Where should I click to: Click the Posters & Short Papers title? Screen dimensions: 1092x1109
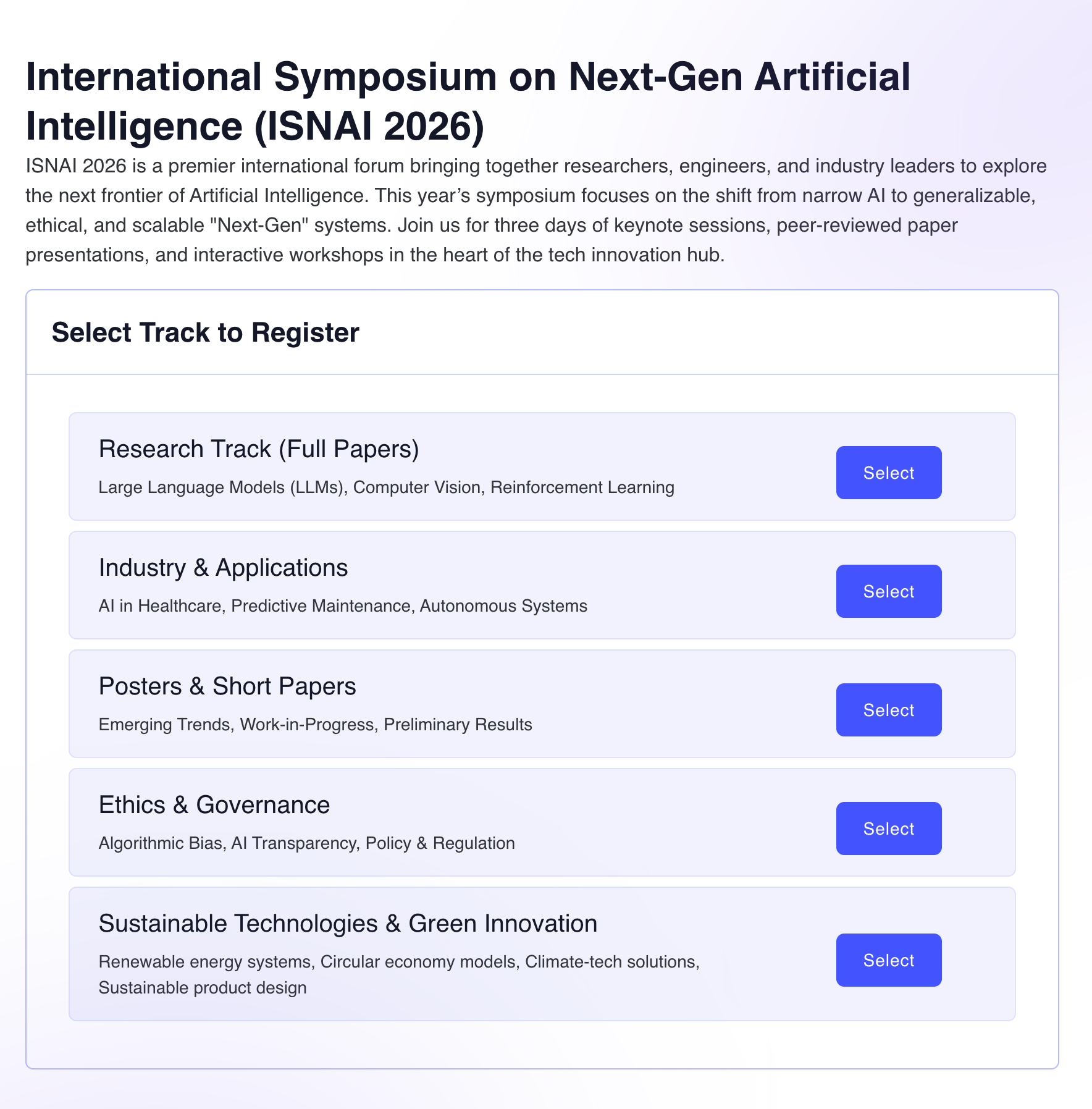tap(227, 686)
